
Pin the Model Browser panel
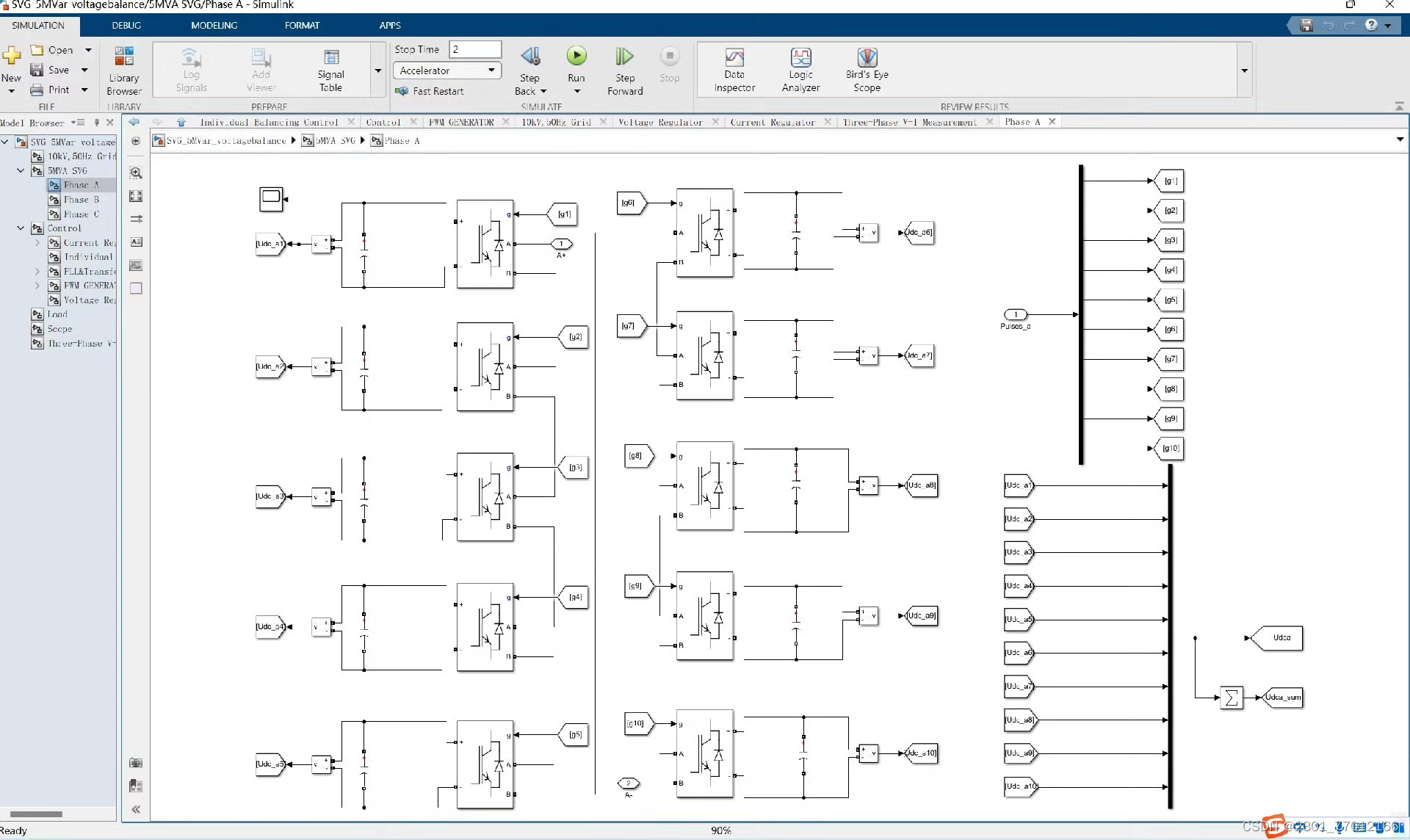pyautogui.click(x=96, y=123)
